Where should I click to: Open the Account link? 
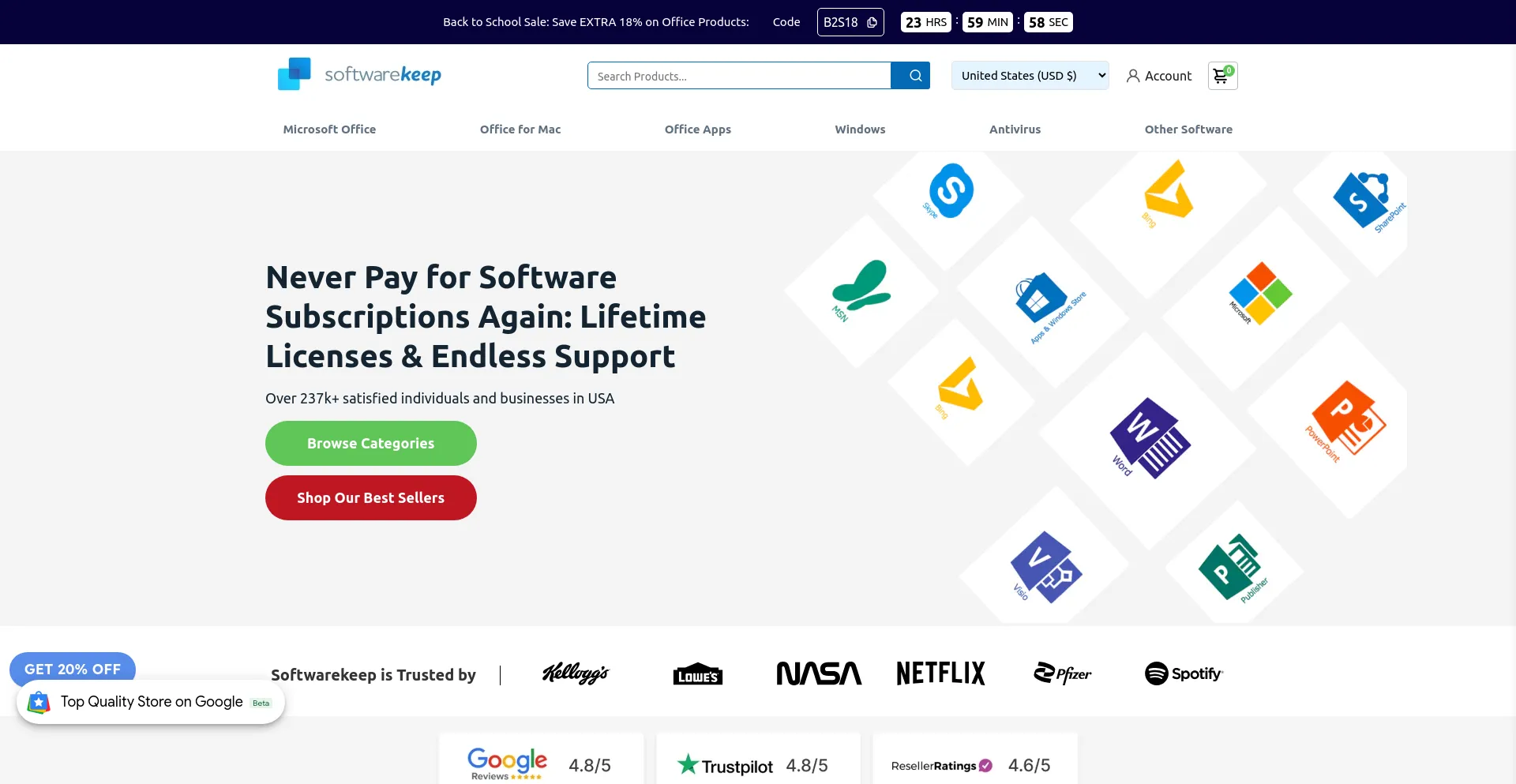click(x=1159, y=76)
